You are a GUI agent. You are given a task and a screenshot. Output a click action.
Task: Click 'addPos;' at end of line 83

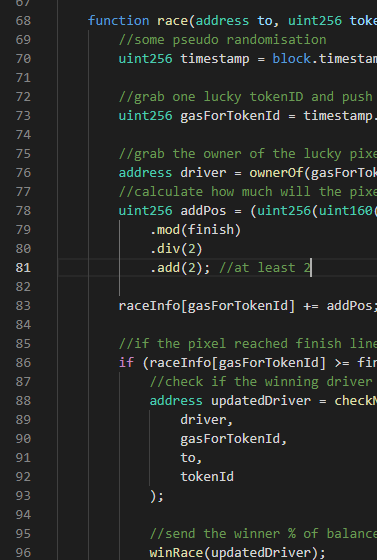click(352, 306)
